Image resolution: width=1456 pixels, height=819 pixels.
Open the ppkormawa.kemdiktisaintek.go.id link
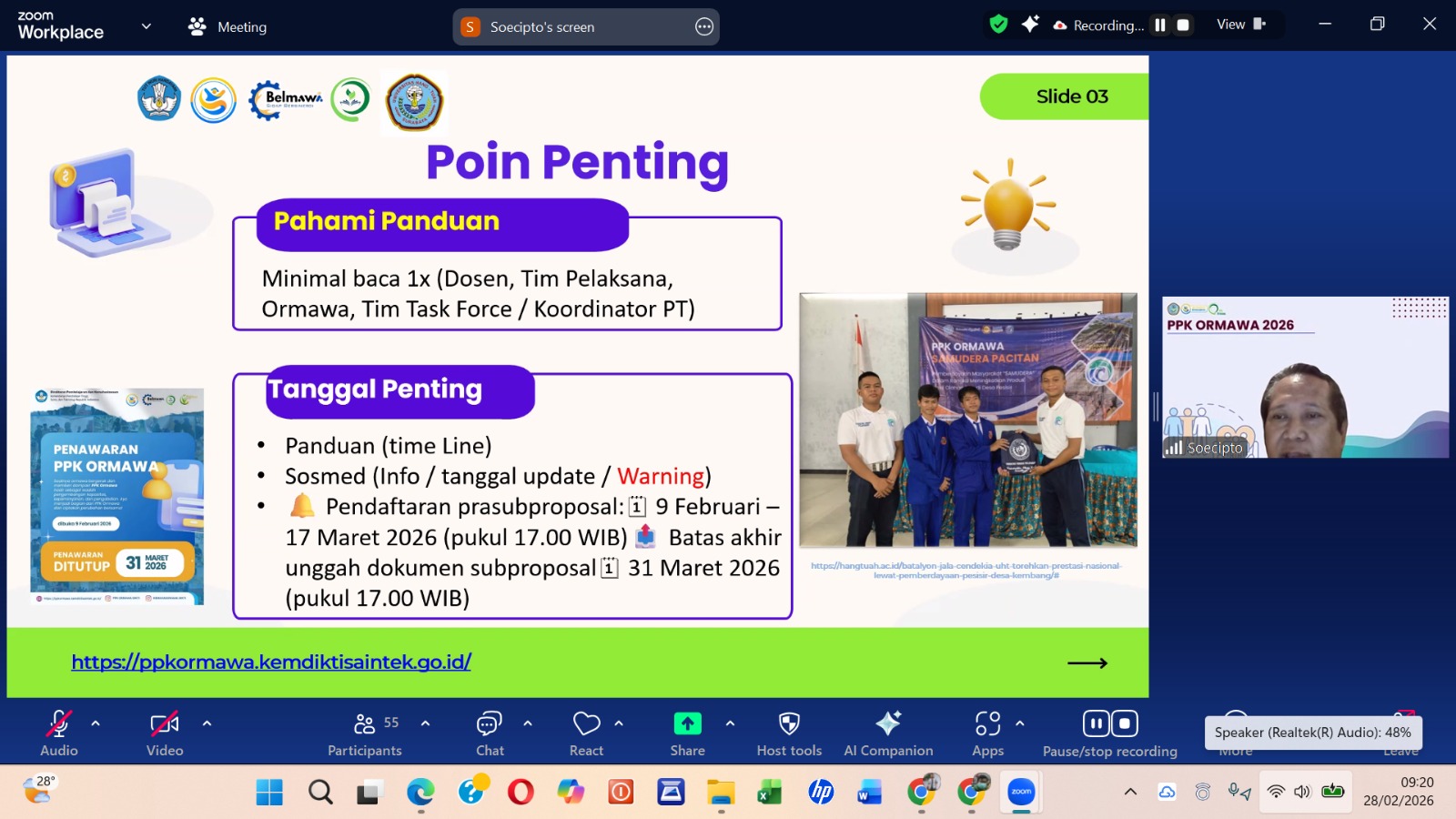(x=271, y=662)
